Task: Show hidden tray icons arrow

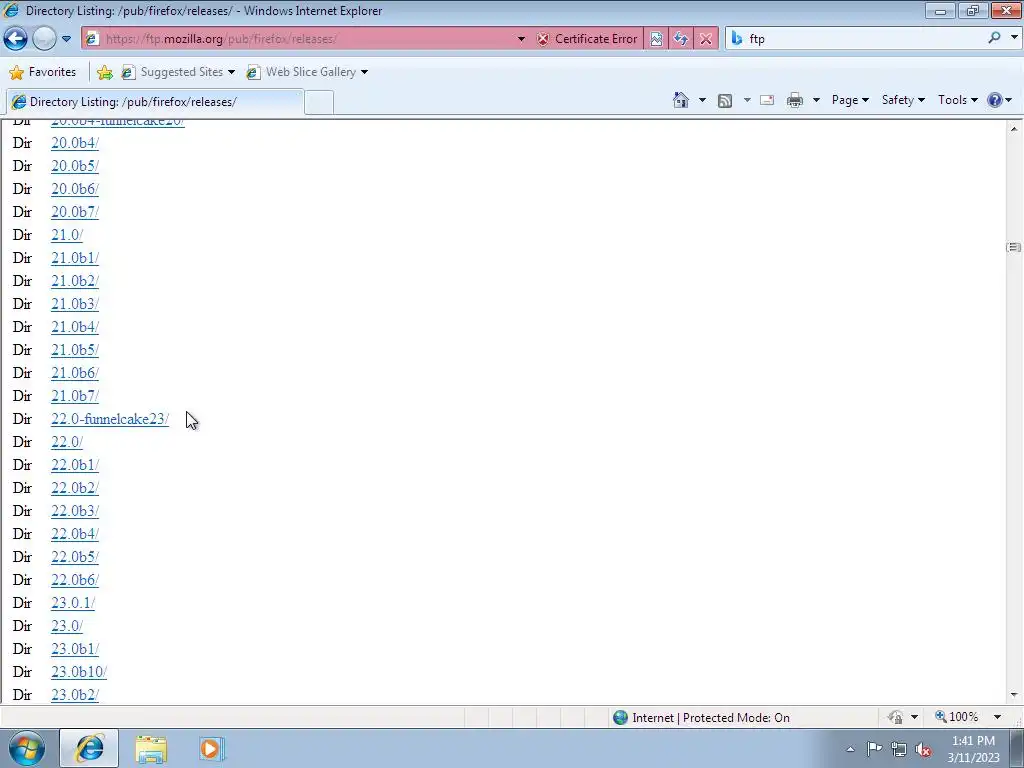Action: (850, 749)
